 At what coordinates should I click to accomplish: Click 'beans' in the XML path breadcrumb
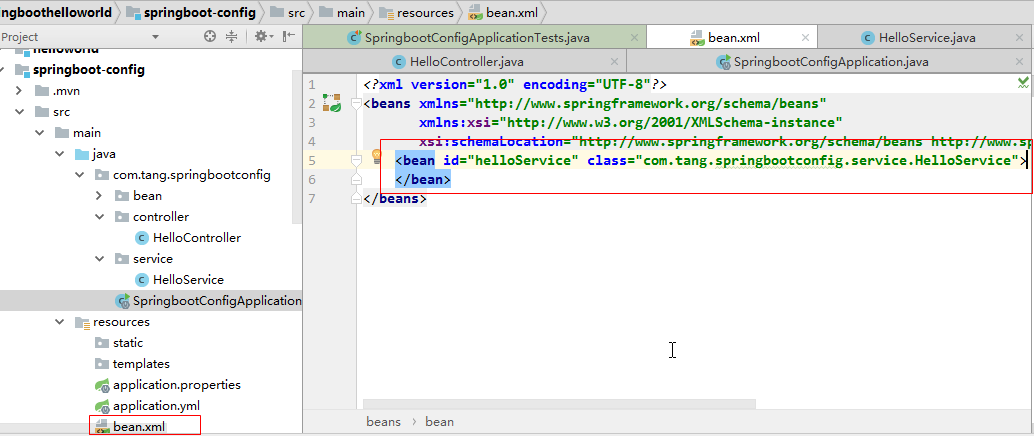tap(384, 422)
